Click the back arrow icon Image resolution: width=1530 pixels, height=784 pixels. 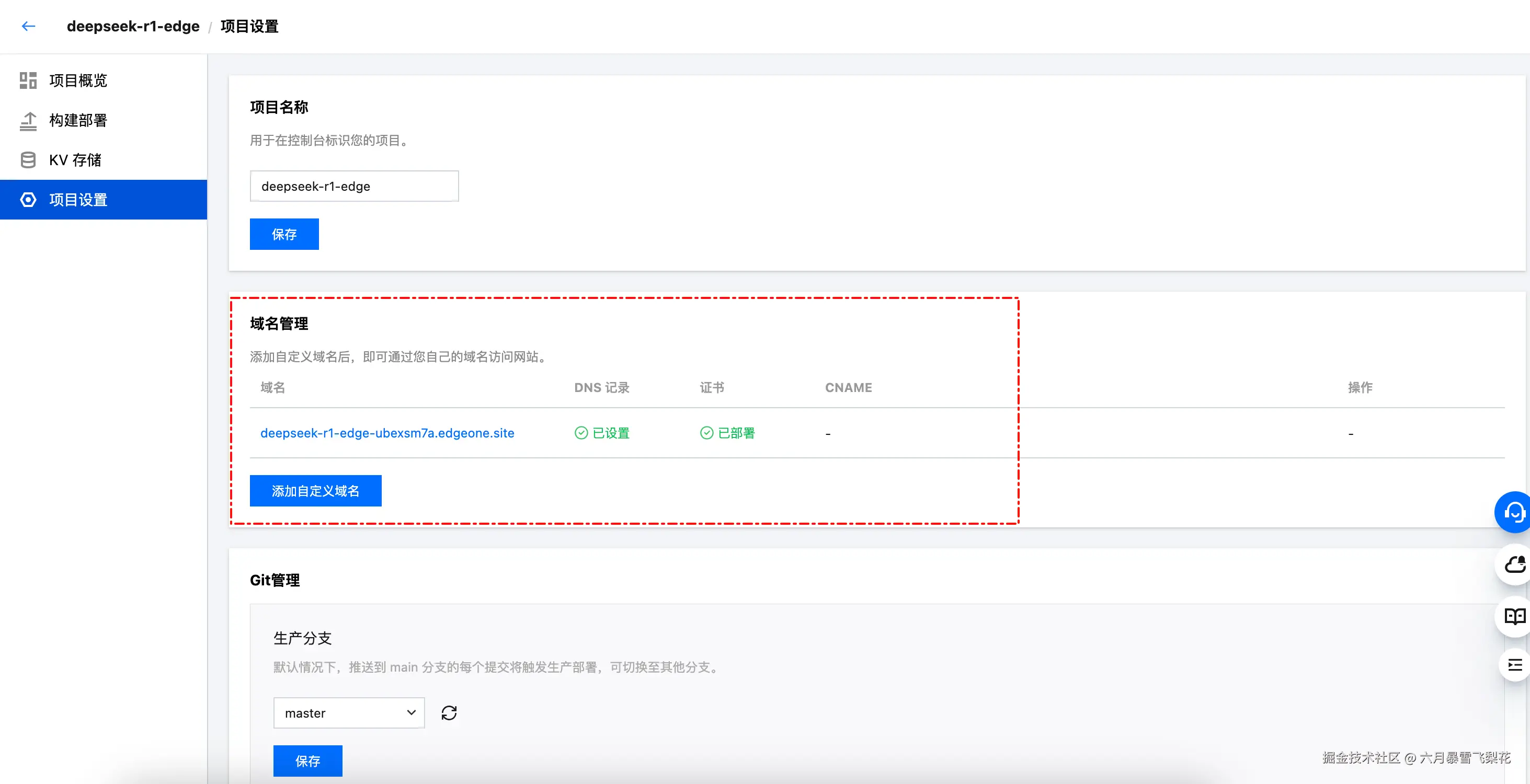[x=29, y=26]
